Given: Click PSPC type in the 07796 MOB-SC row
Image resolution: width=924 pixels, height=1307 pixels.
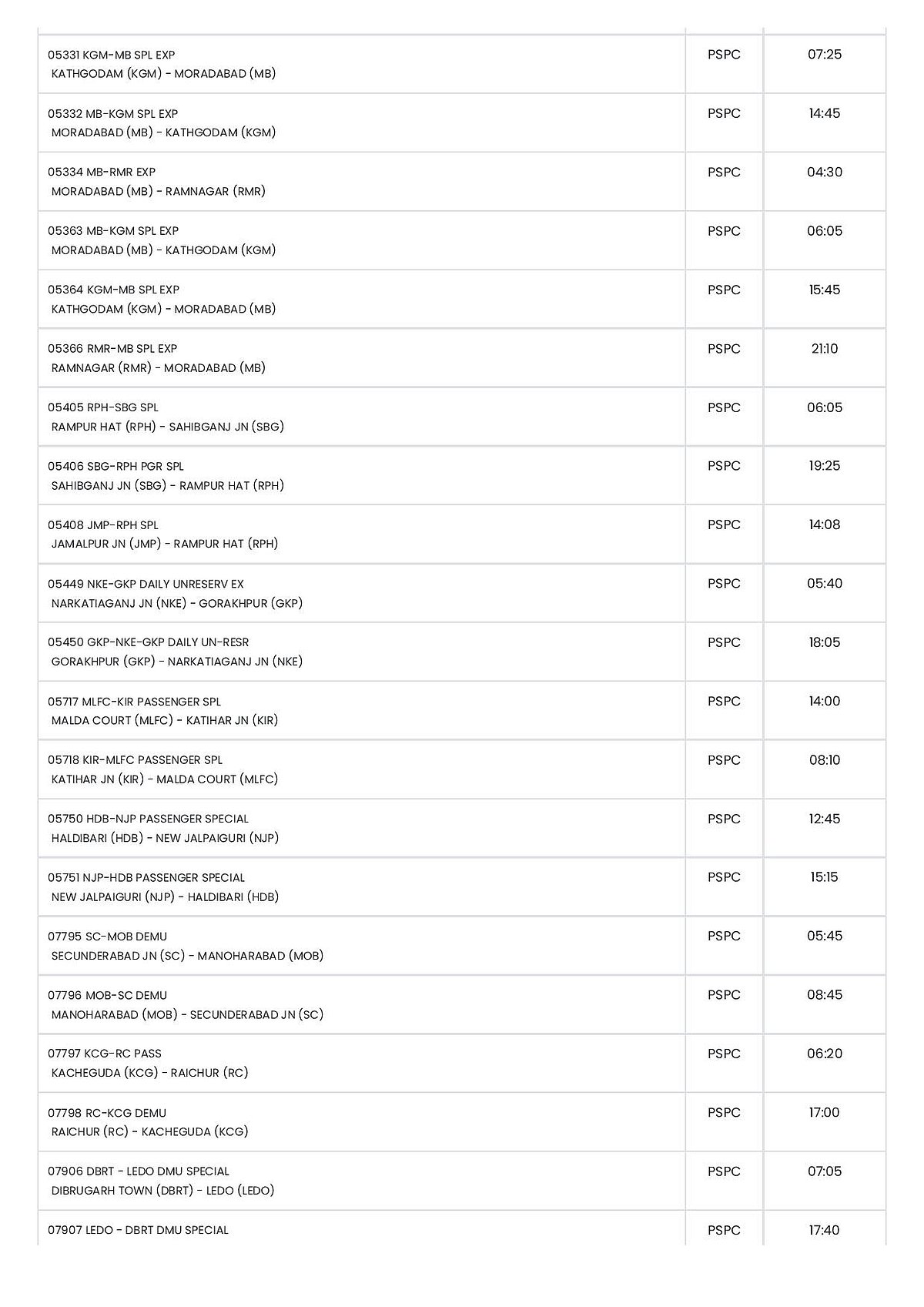Looking at the screenshot, I should 724,995.
